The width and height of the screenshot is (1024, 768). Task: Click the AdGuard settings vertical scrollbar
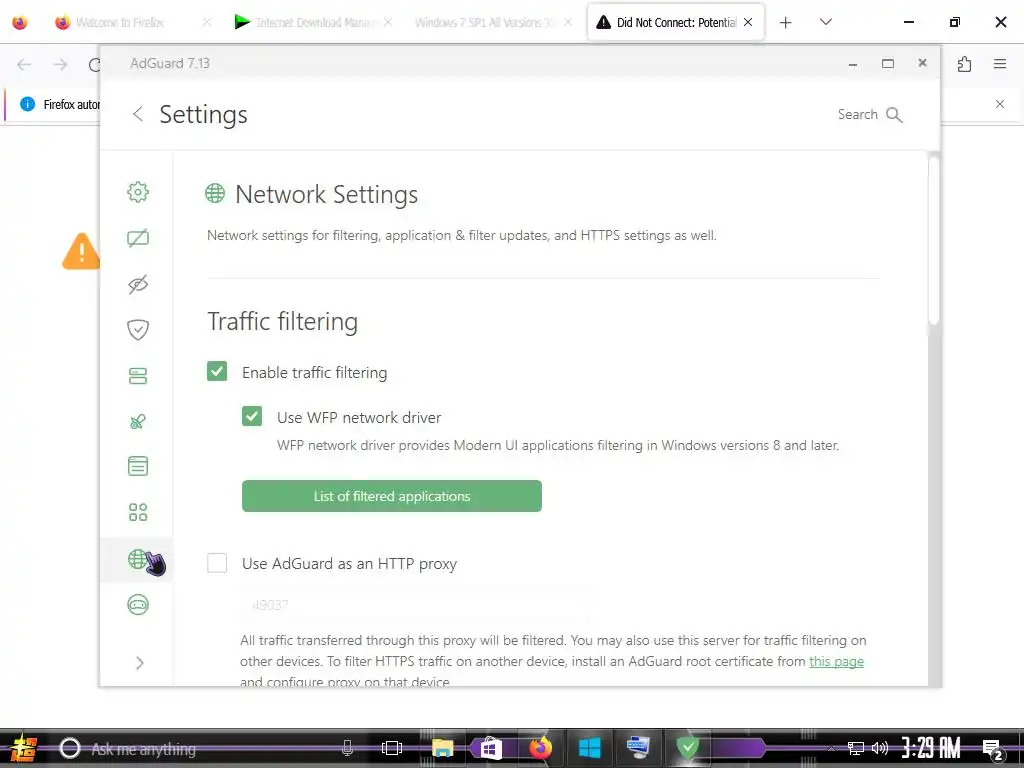(x=934, y=240)
